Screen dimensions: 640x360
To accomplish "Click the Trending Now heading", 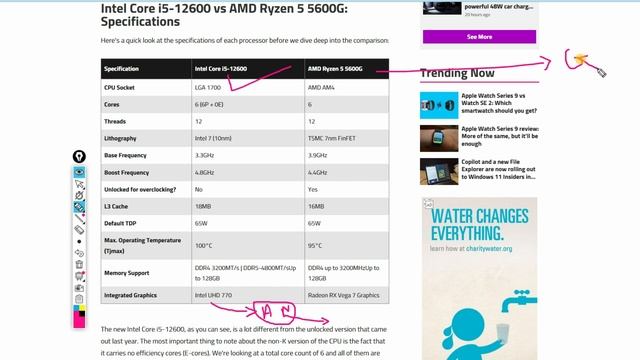I will click(457, 73).
